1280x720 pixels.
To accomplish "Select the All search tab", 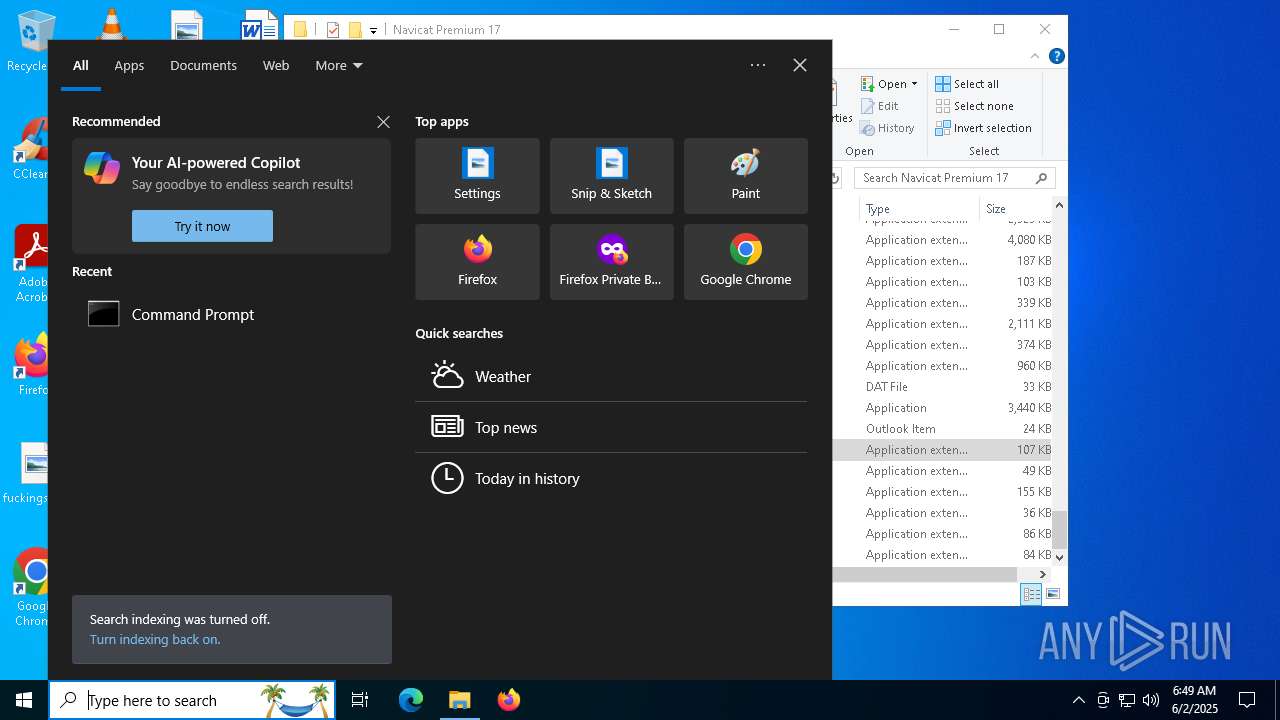I will tap(81, 65).
